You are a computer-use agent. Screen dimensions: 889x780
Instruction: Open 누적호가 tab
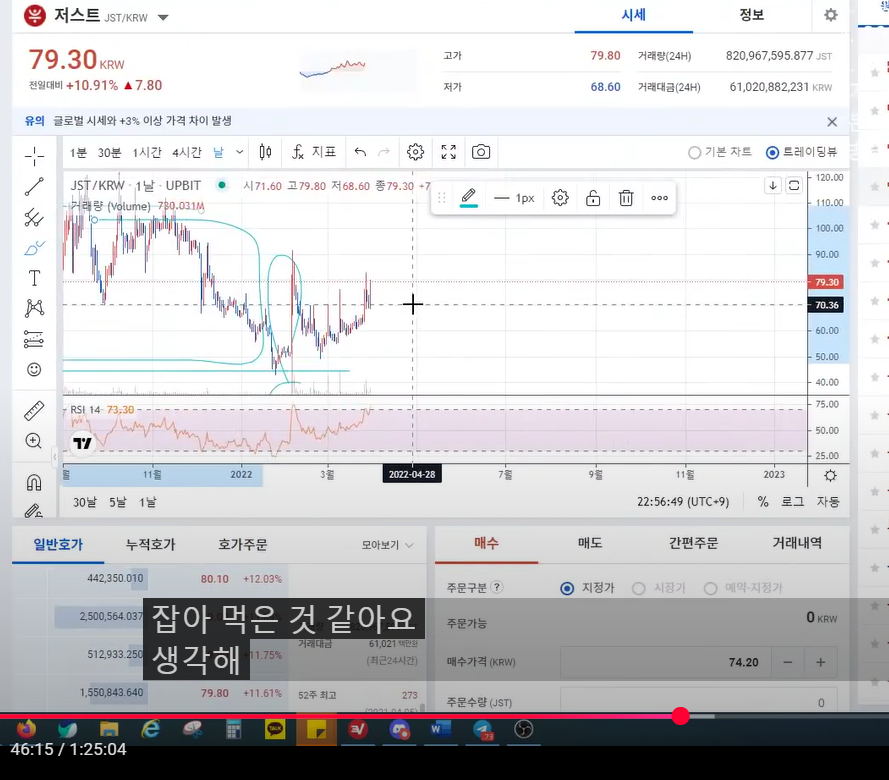pyautogui.click(x=151, y=545)
